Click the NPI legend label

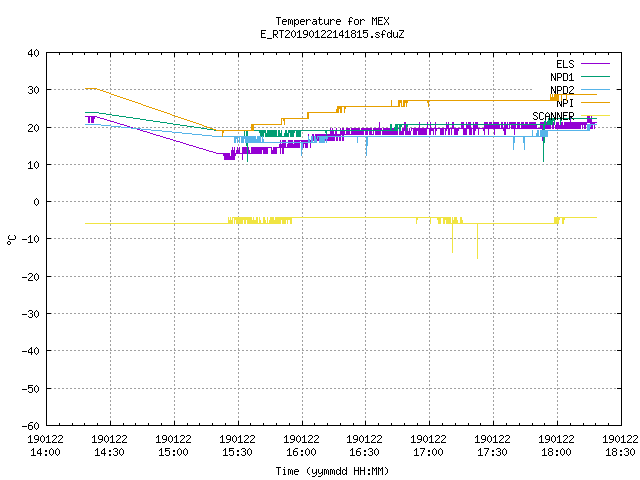pos(565,103)
